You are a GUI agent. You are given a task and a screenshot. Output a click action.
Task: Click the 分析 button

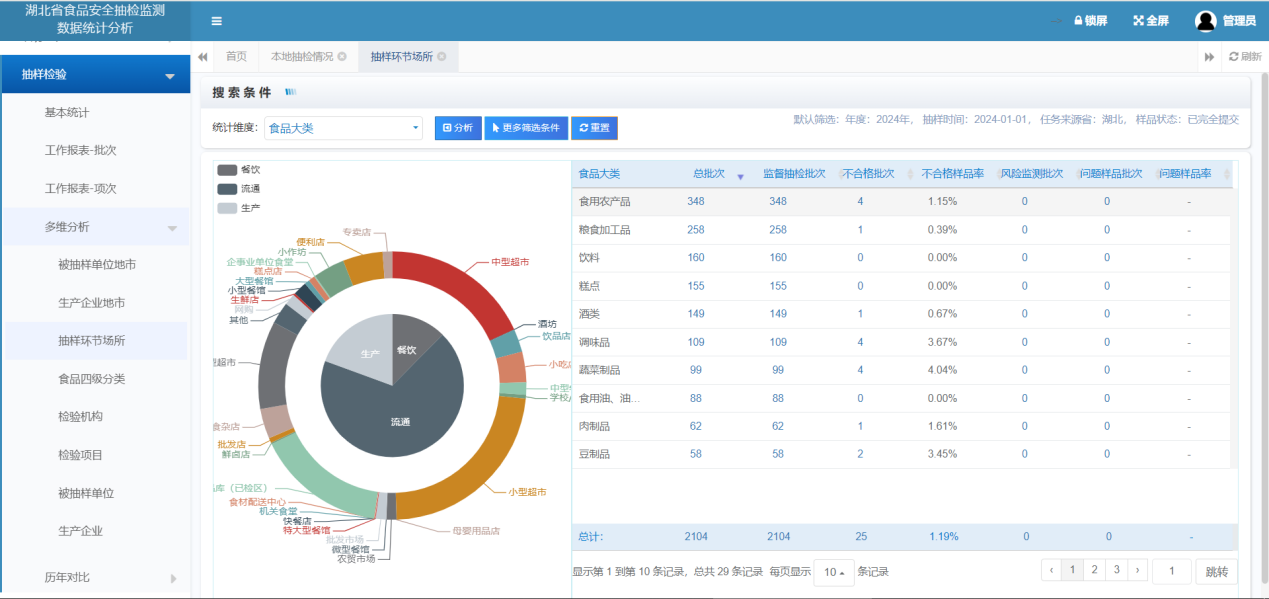point(458,128)
